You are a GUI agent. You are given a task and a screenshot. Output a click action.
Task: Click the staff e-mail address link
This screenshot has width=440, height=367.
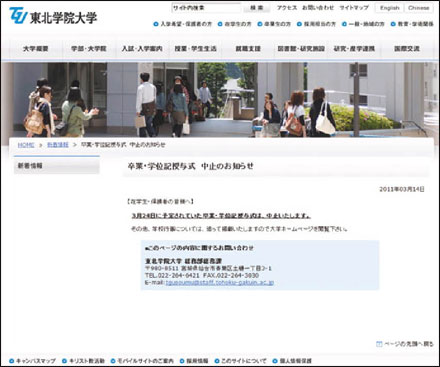220,283
